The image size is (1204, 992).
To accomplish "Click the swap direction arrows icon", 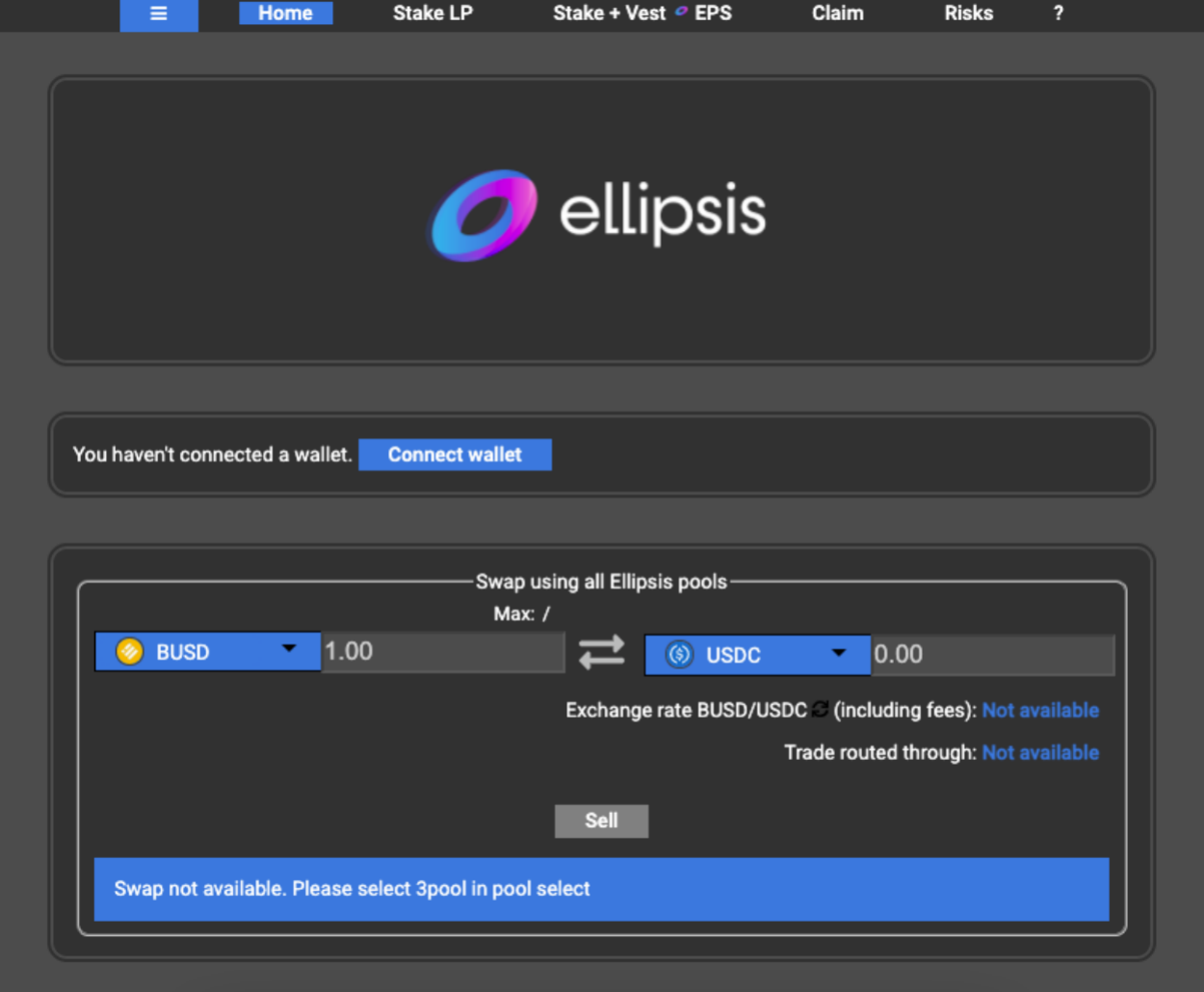I will (x=601, y=653).
